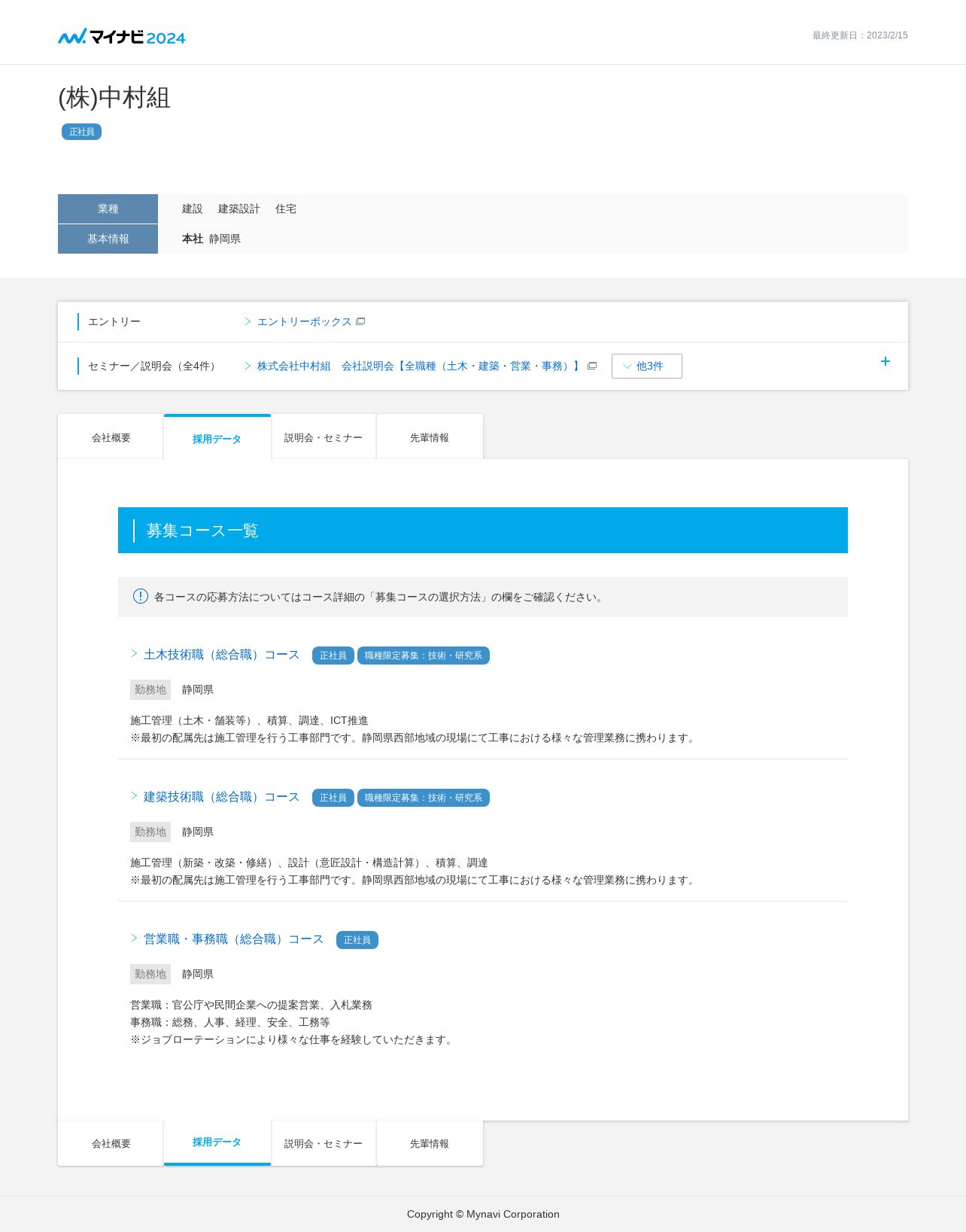
Task: Click the arrow before 営業職・事務職 course
Action: tap(134, 938)
